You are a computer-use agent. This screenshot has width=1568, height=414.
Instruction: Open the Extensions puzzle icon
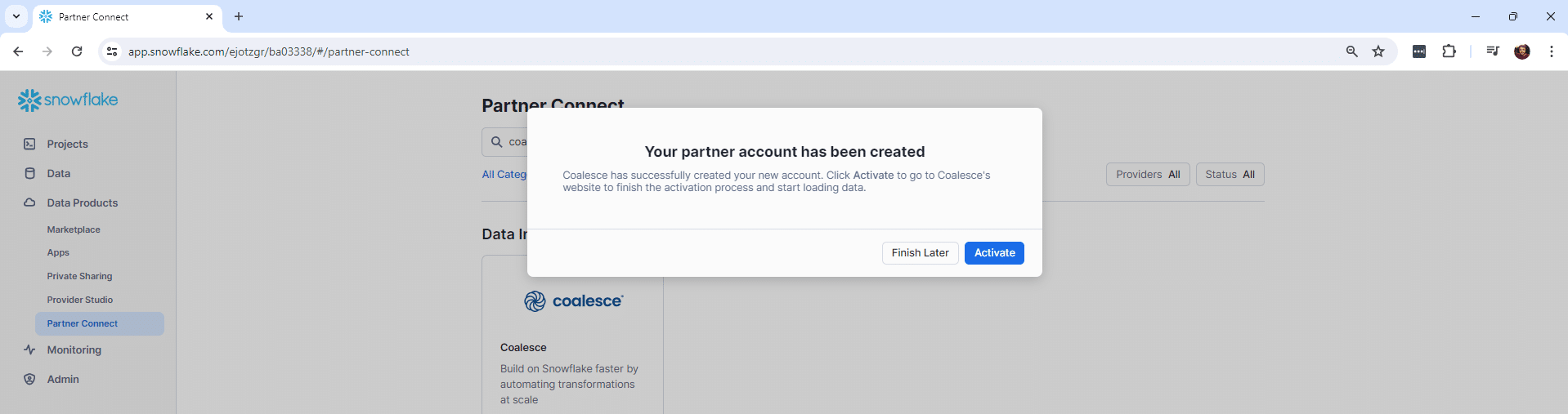coord(1449,51)
